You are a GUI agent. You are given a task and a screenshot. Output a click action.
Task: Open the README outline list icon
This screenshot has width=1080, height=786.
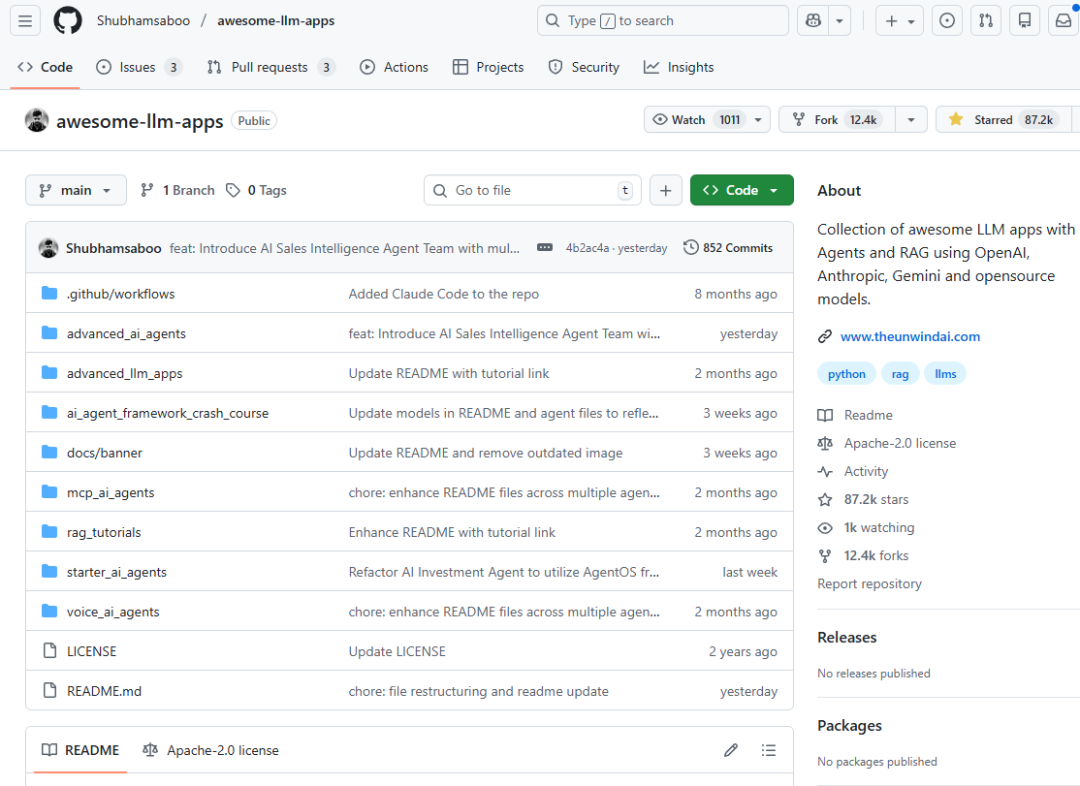(x=769, y=750)
